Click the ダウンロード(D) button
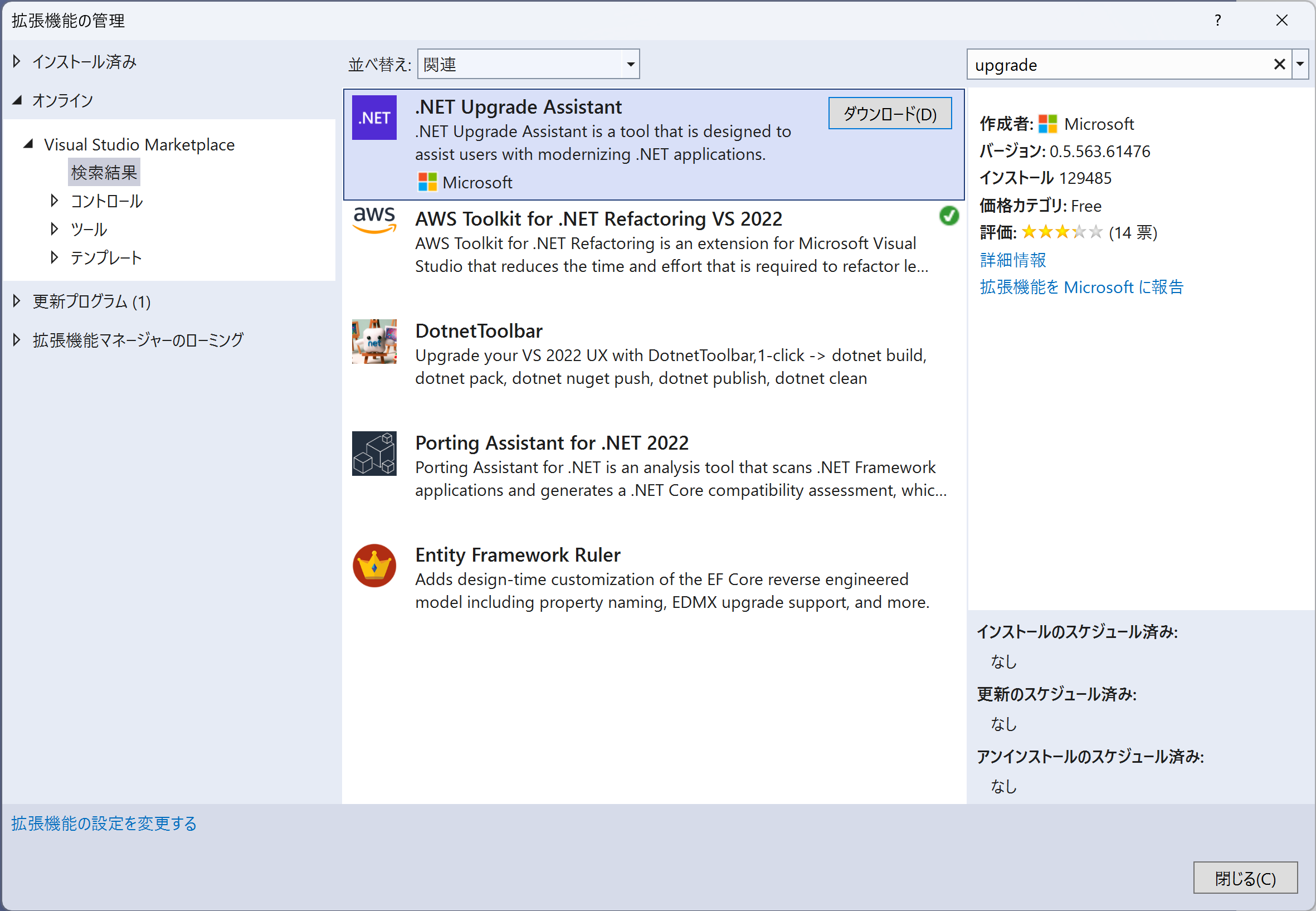Image resolution: width=1316 pixels, height=911 pixels. pos(890,114)
